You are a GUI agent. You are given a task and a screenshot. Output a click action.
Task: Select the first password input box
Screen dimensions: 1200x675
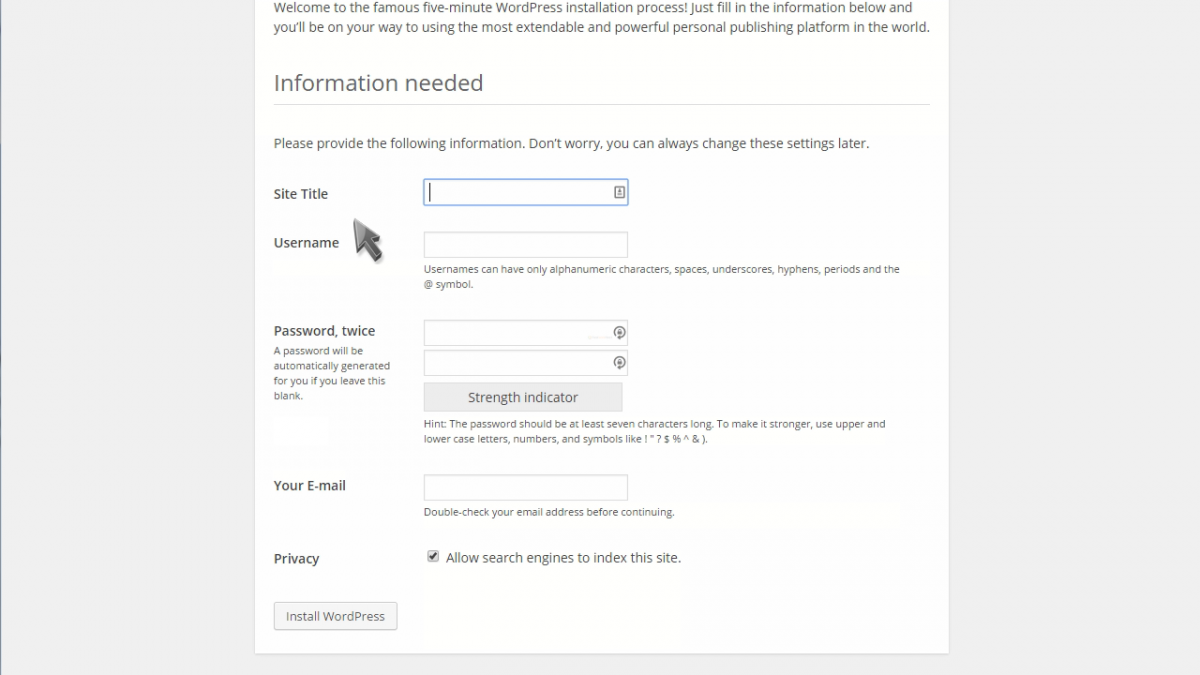(x=526, y=333)
